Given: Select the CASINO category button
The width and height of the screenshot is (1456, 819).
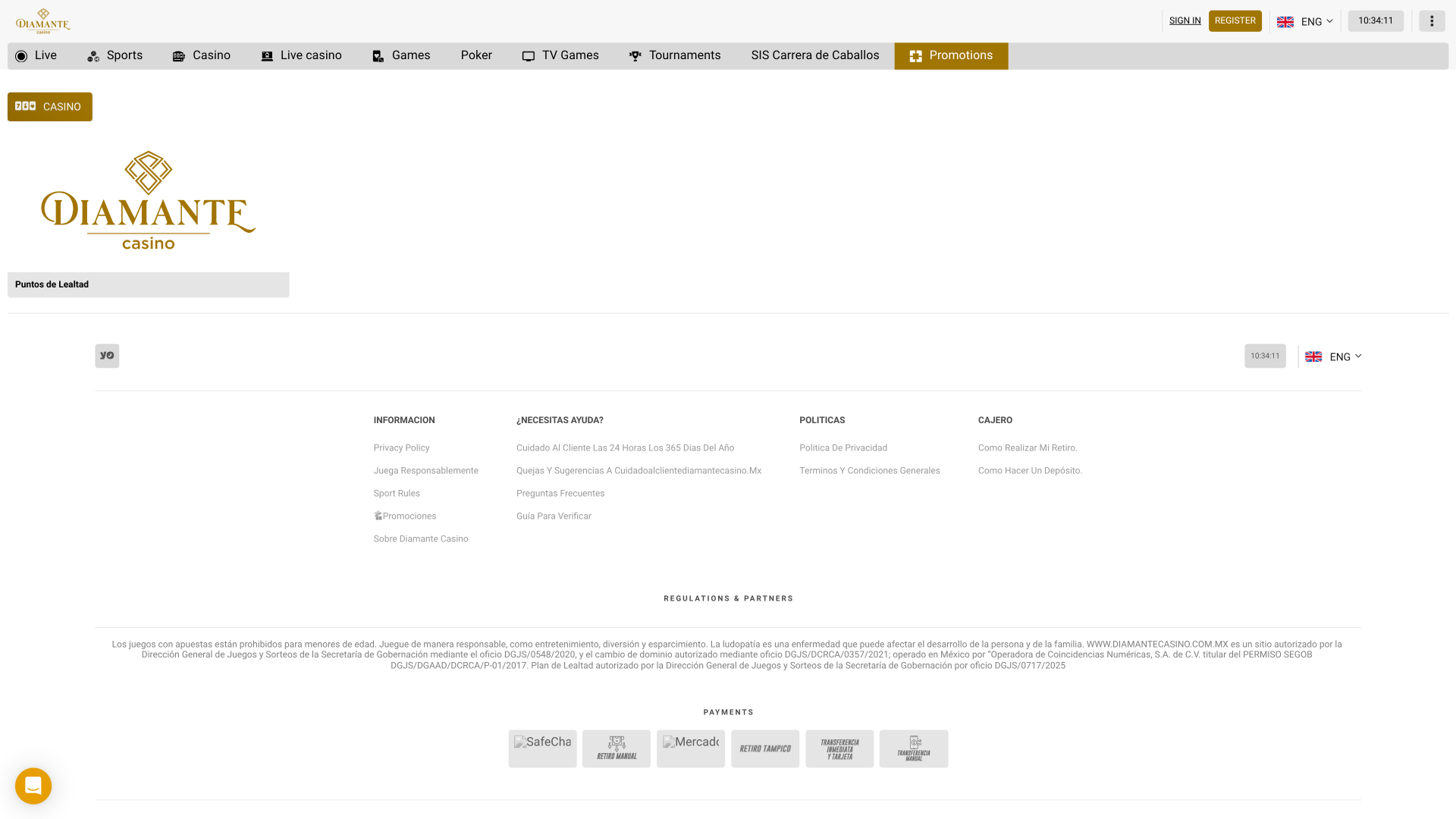Looking at the screenshot, I should click(x=50, y=107).
